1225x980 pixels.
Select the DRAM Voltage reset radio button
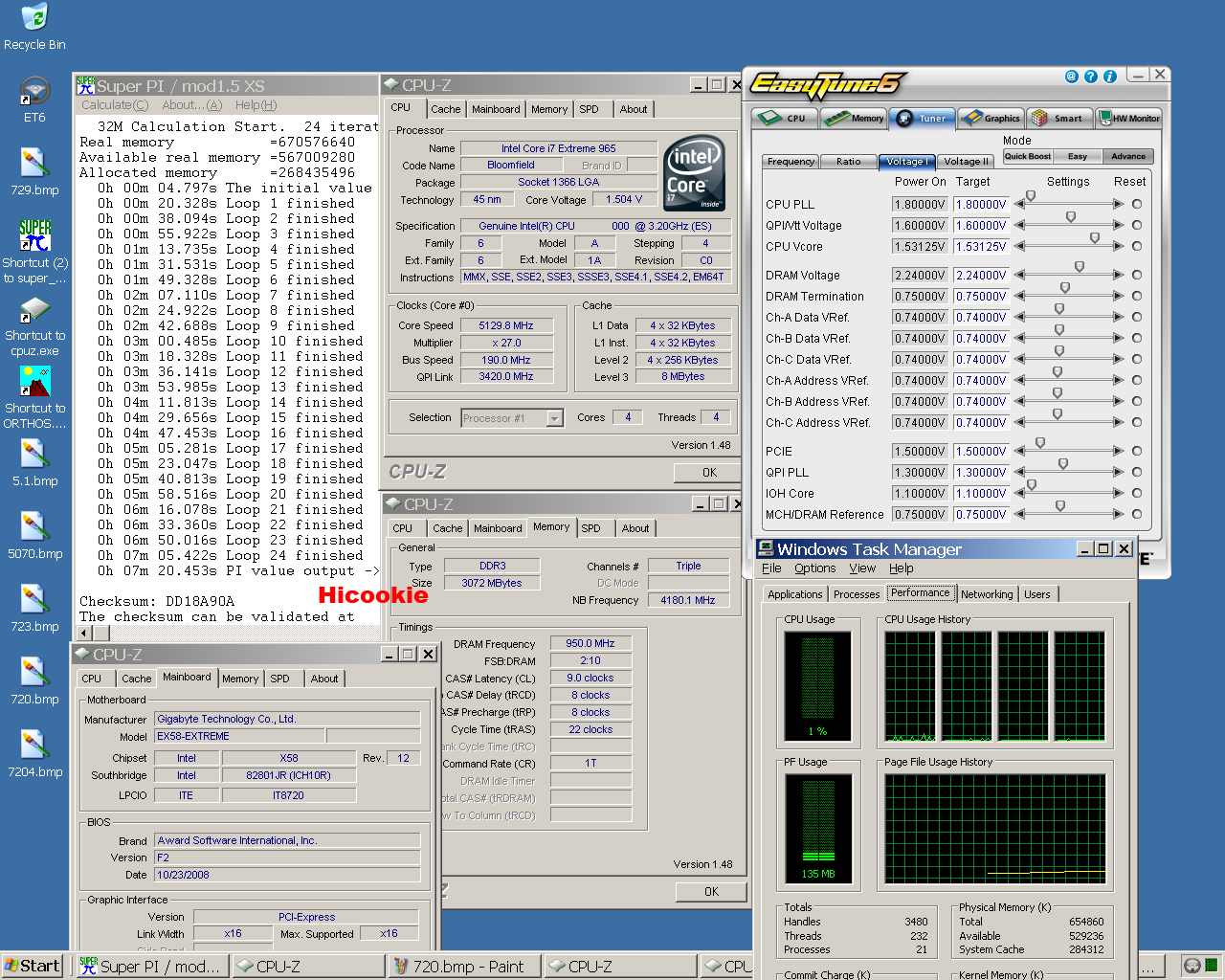[x=1137, y=275]
